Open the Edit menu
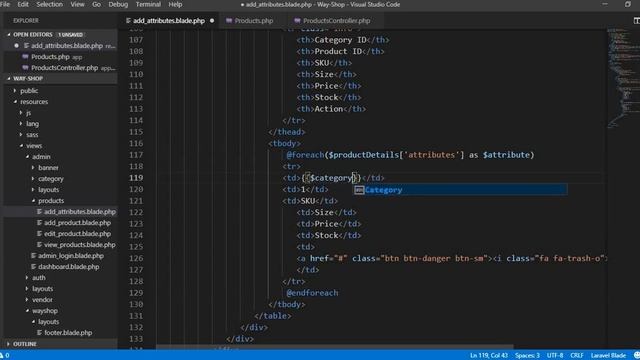The image size is (640, 360). pos(23,4)
